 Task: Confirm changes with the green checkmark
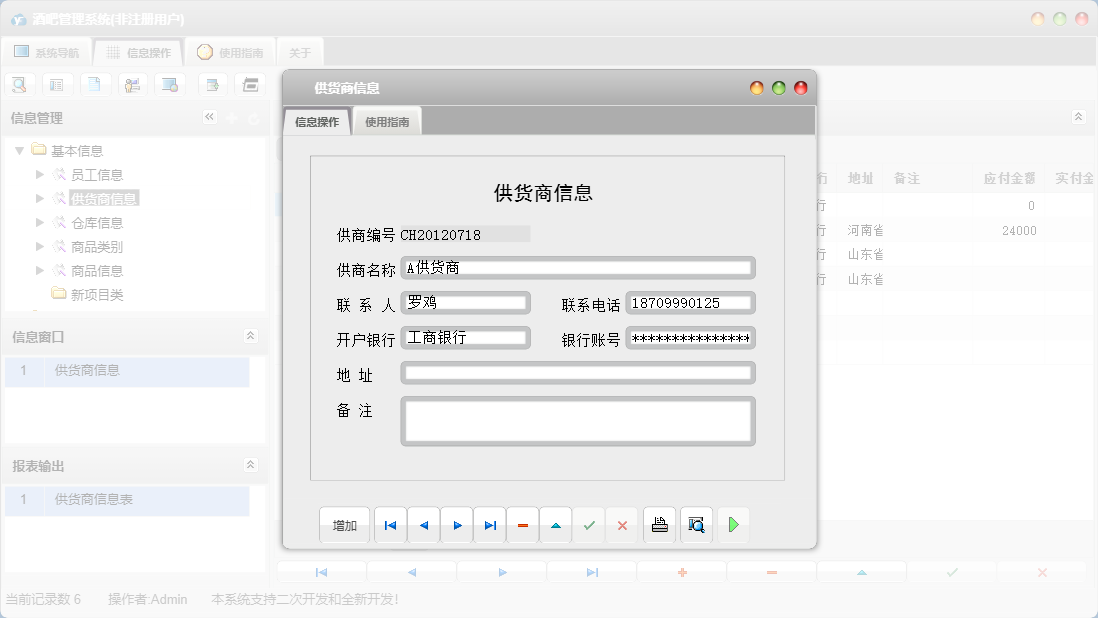click(589, 525)
